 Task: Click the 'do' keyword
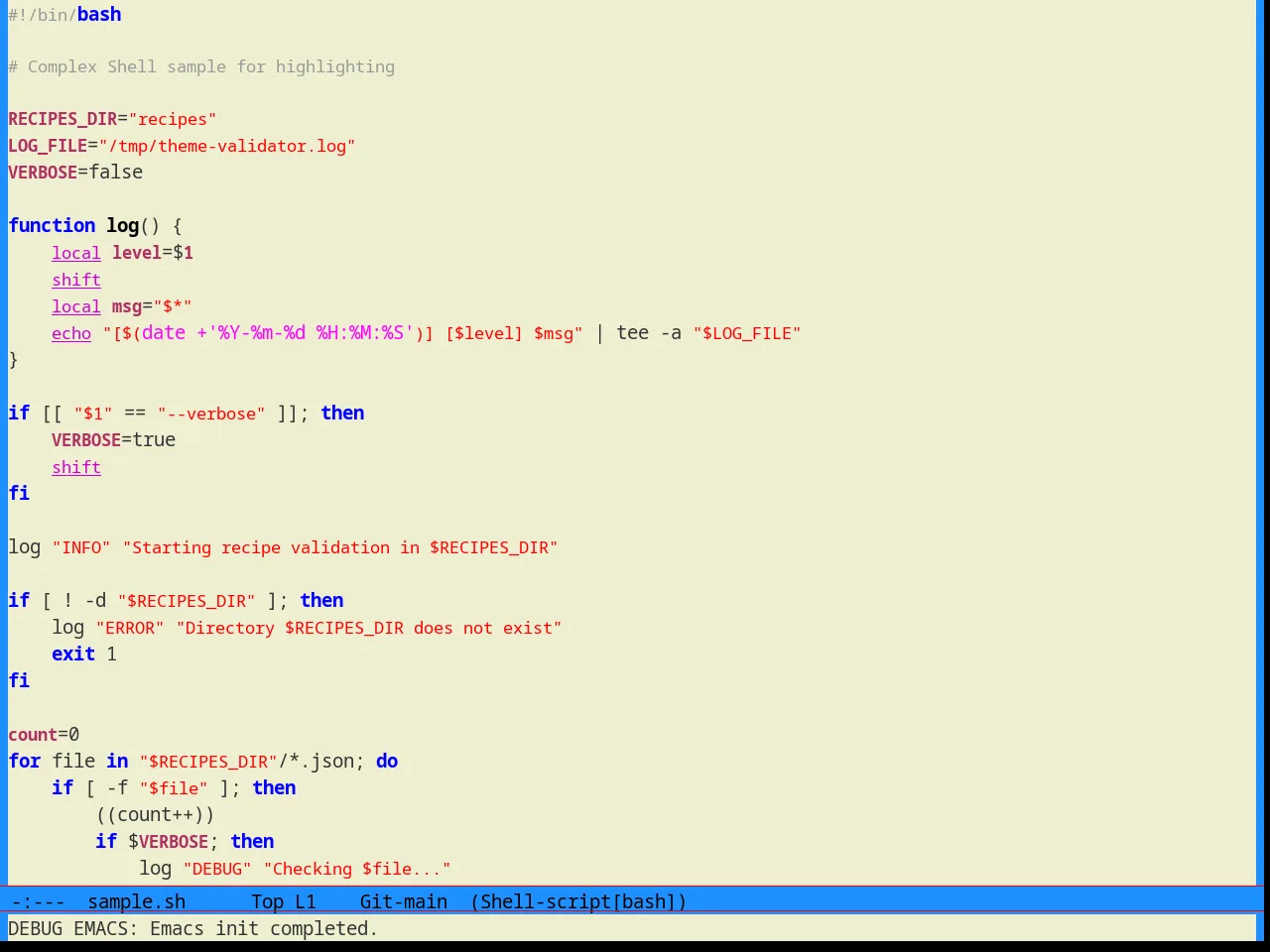[x=387, y=762]
